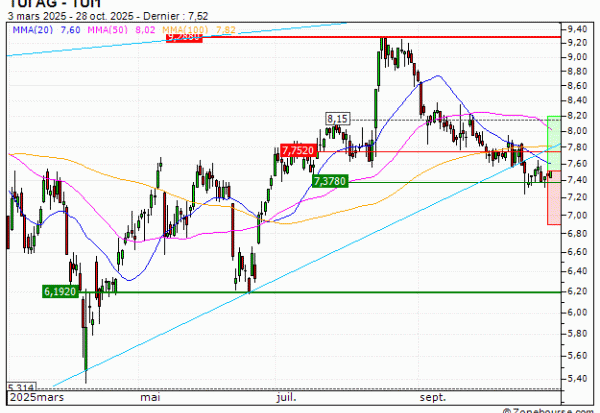Click the 5,314 low price label
The image size is (600, 413).
(x=20, y=387)
